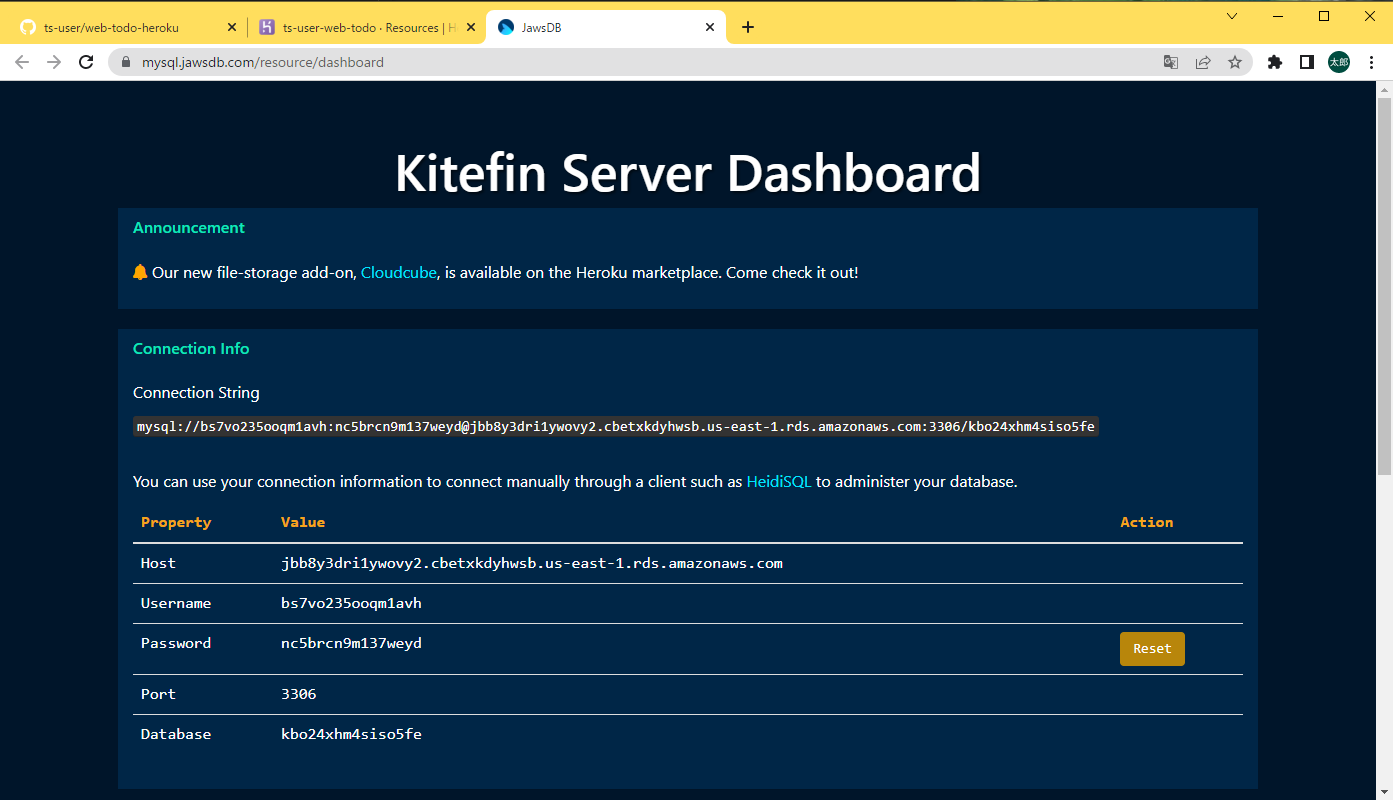Open the Chrome three-dot menu
This screenshot has height=800, width=1393.
[1372, 62]
